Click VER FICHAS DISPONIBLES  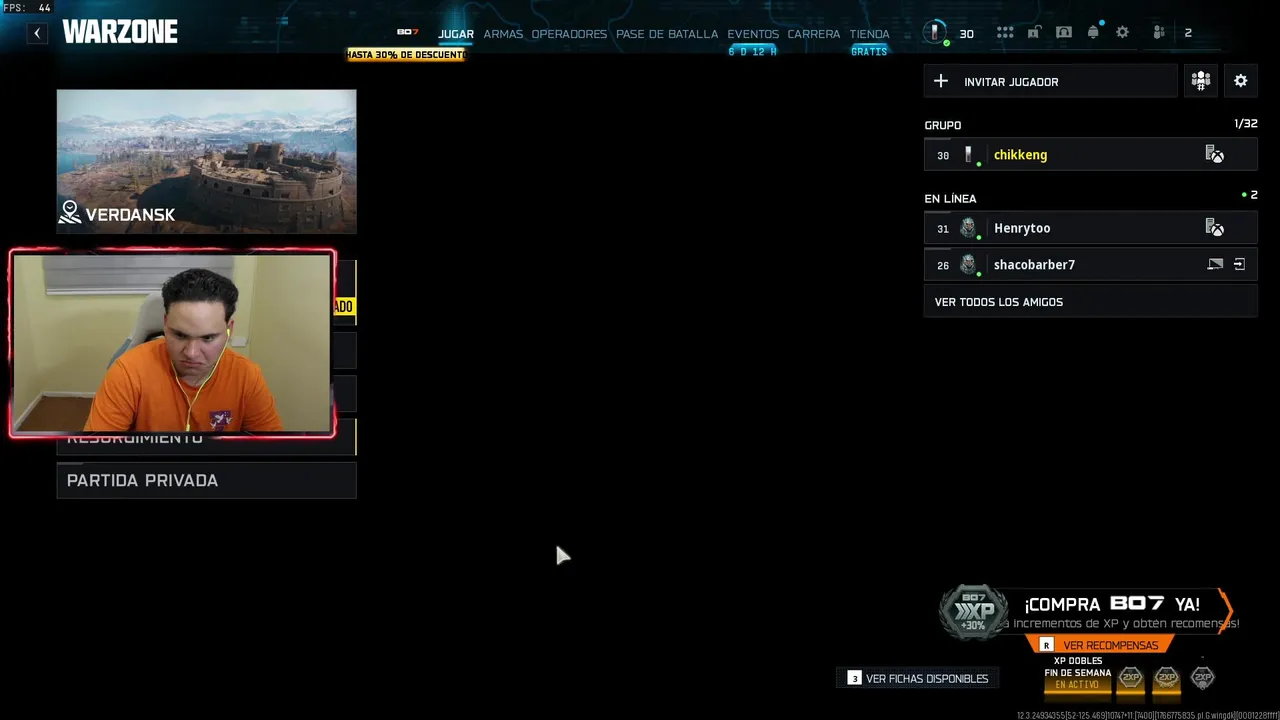(x=918, y=678)
